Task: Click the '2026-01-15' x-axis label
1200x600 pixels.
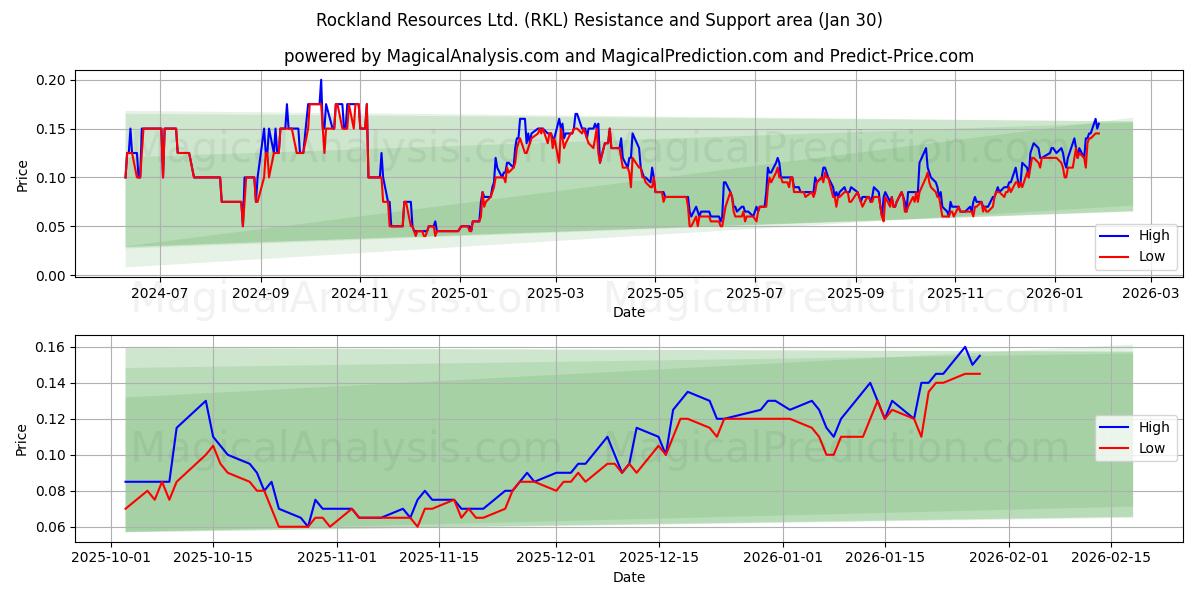Action: click(884, 559)
